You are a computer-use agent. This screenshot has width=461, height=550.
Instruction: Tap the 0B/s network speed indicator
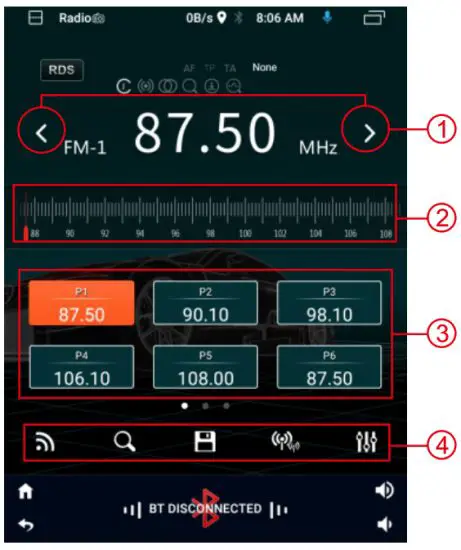(x=199, y=18)
